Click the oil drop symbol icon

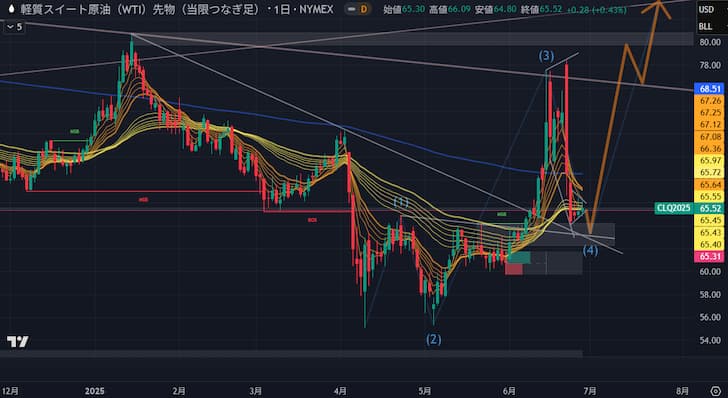[11, 9]
